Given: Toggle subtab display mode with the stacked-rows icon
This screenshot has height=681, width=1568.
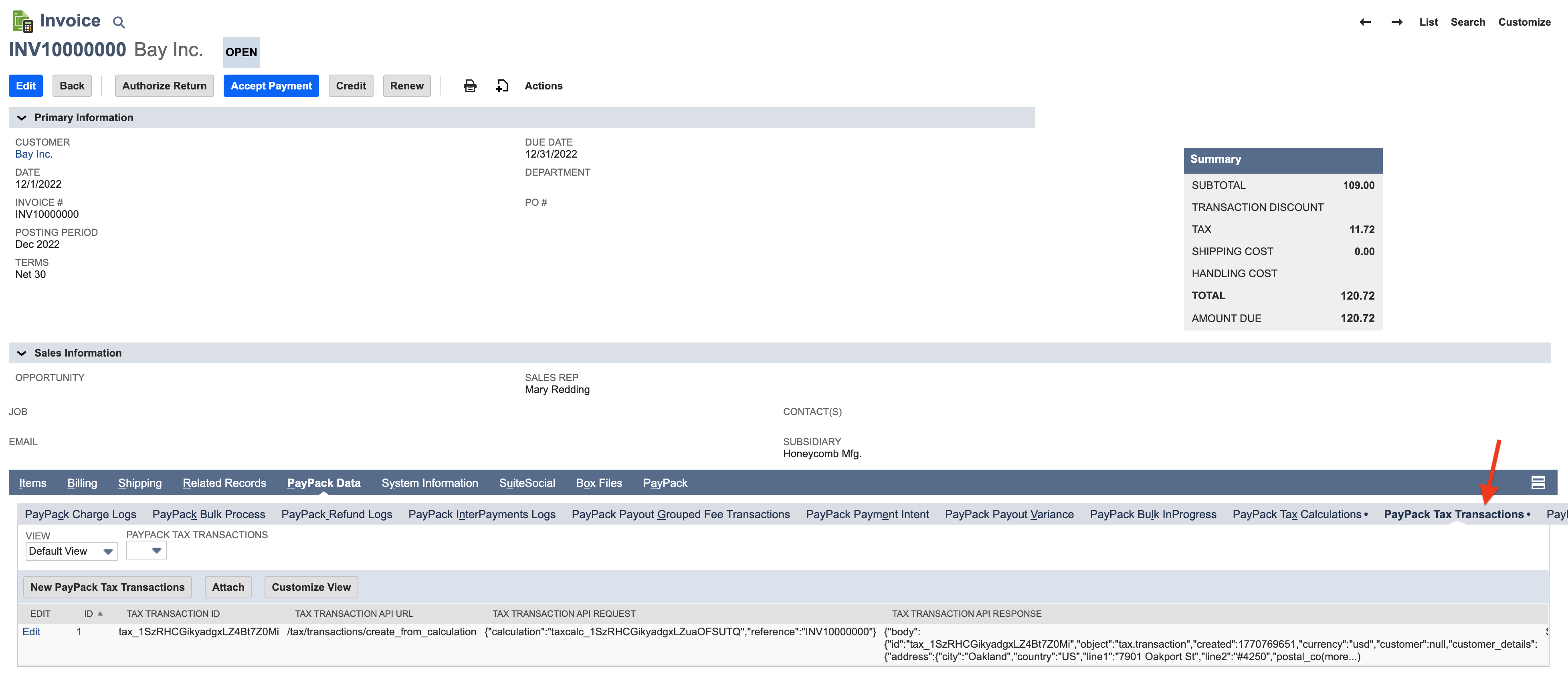Looking at the screenshot, I should 1539,482.
